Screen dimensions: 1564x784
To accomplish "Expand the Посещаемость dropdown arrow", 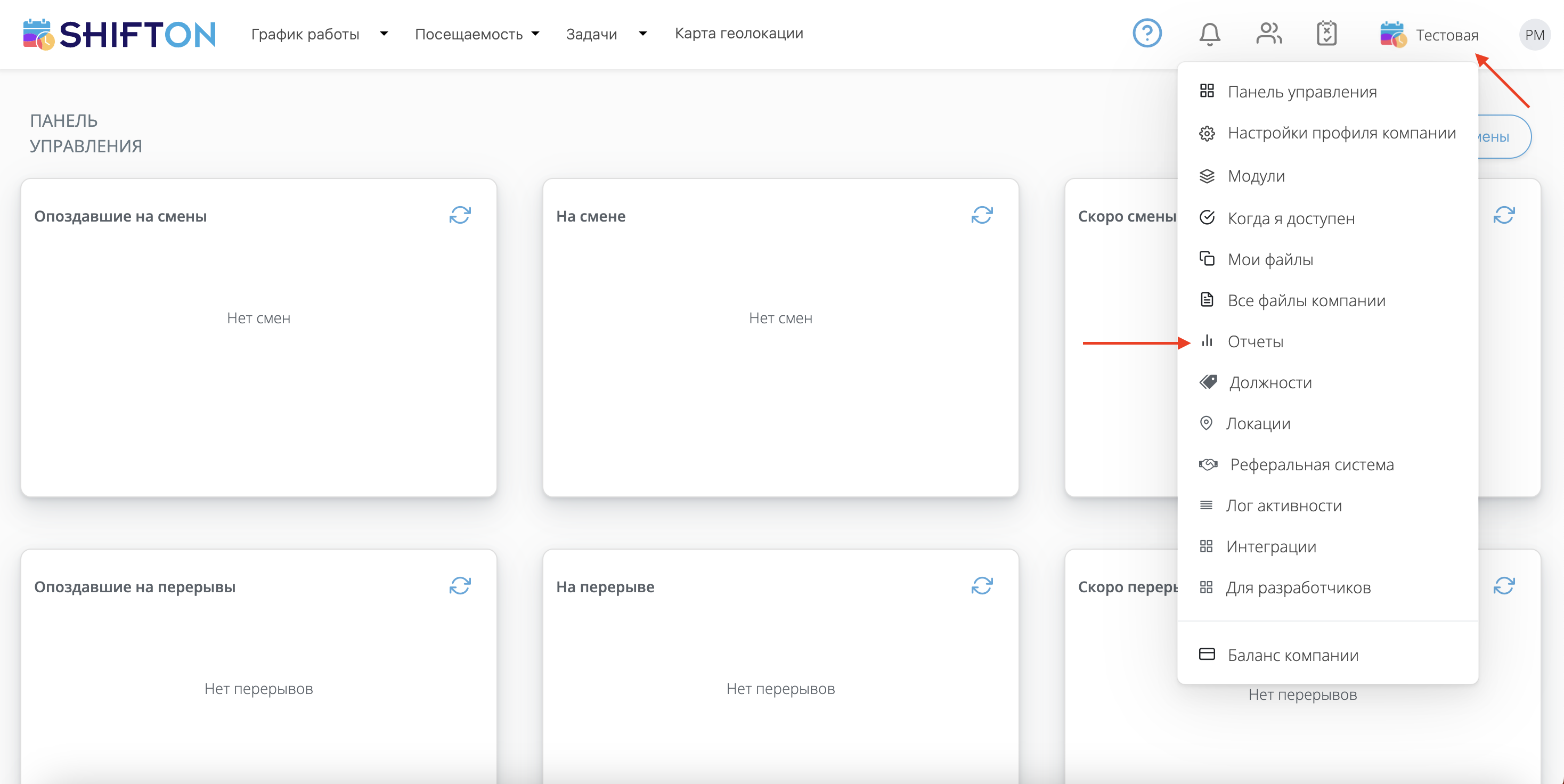I will pos(535,34).
